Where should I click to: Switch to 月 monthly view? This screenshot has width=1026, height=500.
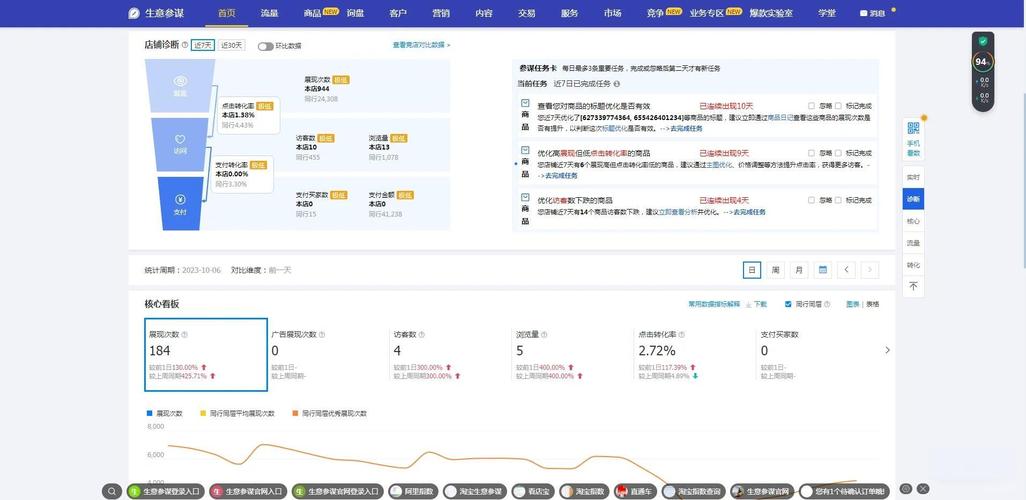tap(799, 270)
